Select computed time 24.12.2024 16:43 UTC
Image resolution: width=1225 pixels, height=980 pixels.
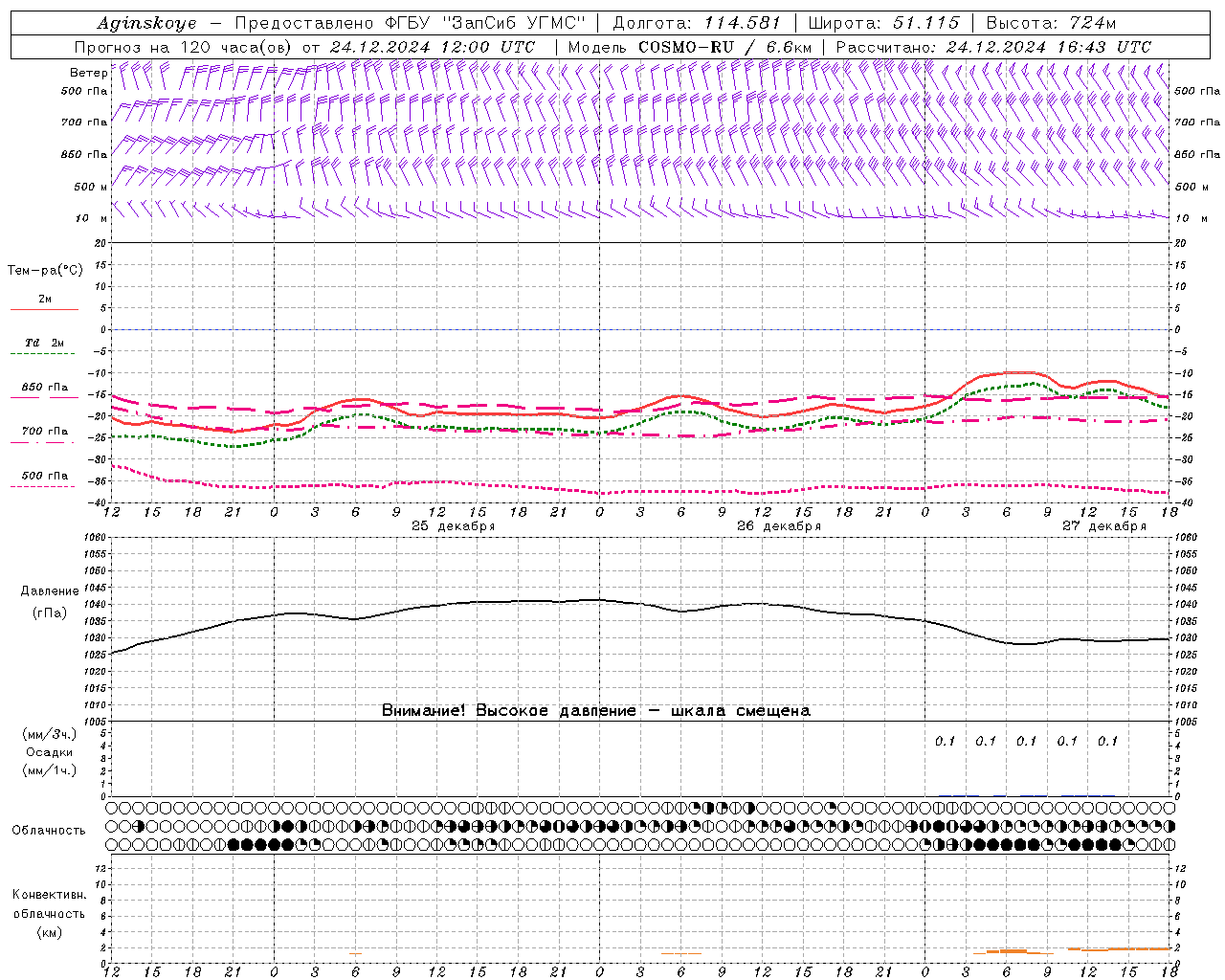tap(1049, 47)
